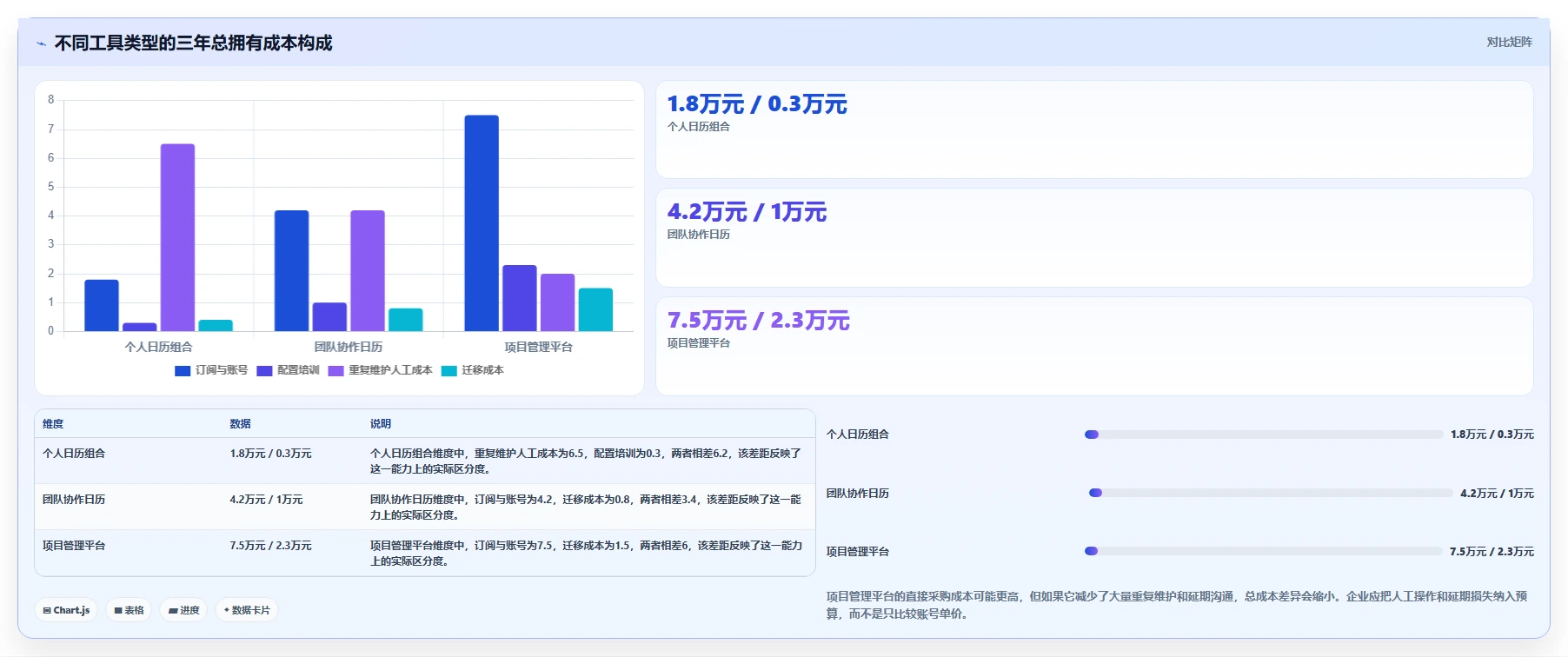Image resolution: width=1568 pixels, height=657 pixels.
Task: Click the 配置培训 bar for 项目管理平台
Action: click(x=520, y=298)
